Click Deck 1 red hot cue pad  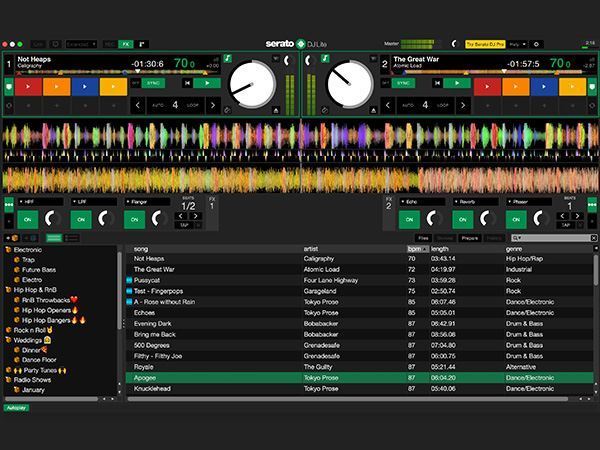pyautogui.click(x=29, y=85)
